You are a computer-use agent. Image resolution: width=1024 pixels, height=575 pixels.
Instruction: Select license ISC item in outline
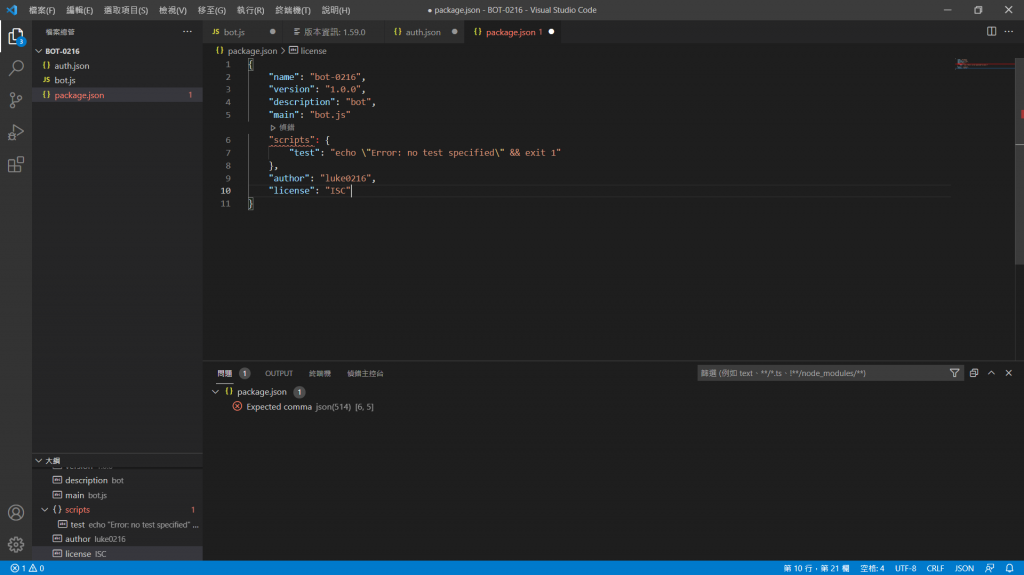pyautogui.click(x=118, y=553)
